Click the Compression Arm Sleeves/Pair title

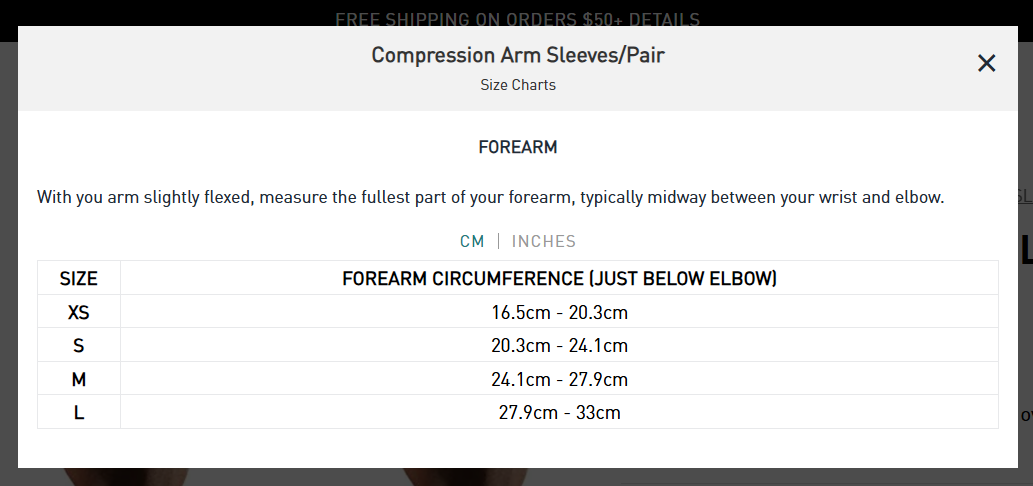(518, 55)
